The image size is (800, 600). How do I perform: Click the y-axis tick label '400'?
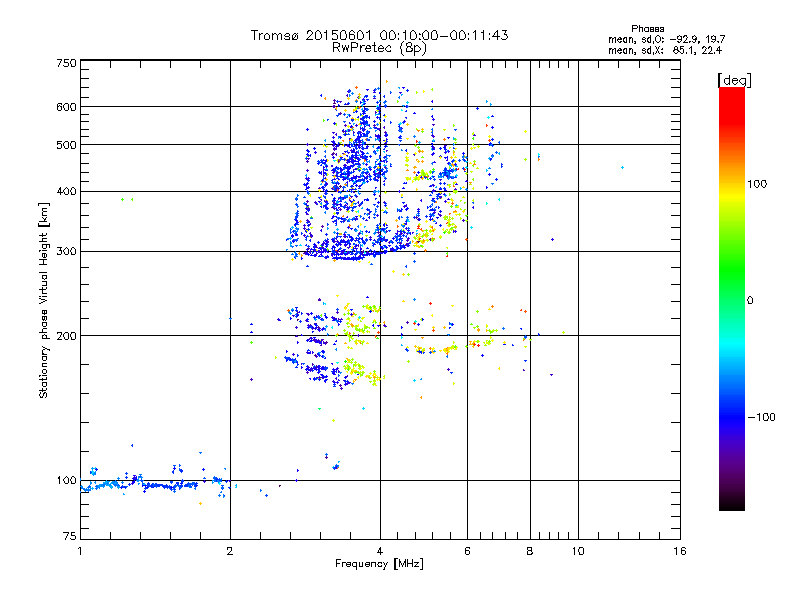pyautogui.click(x=66, y=191)
